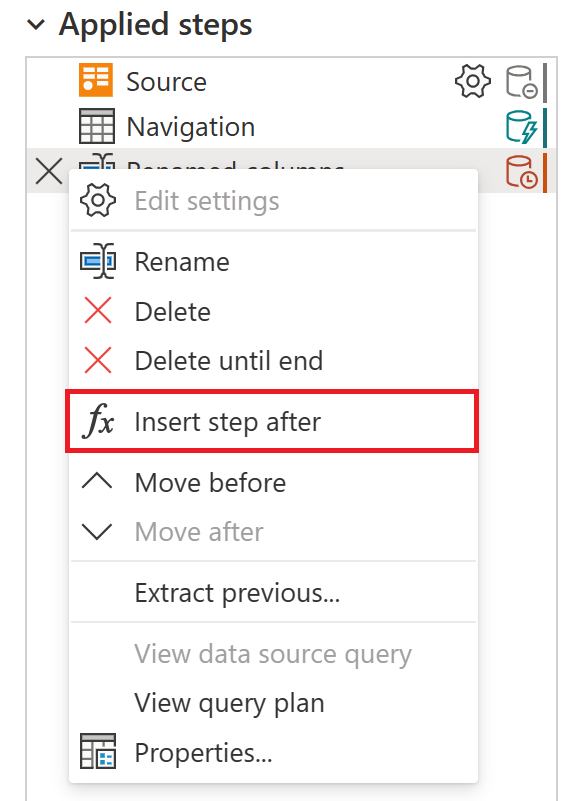581x801 pixels.
Task: Click the Move after downward chevron
Action: tap(98, 532)
